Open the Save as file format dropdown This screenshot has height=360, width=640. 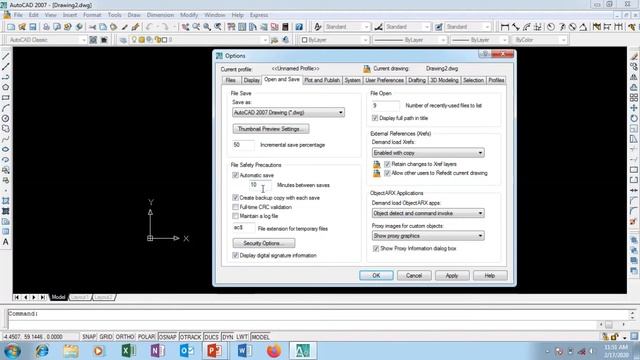click(x=288, y=112)
